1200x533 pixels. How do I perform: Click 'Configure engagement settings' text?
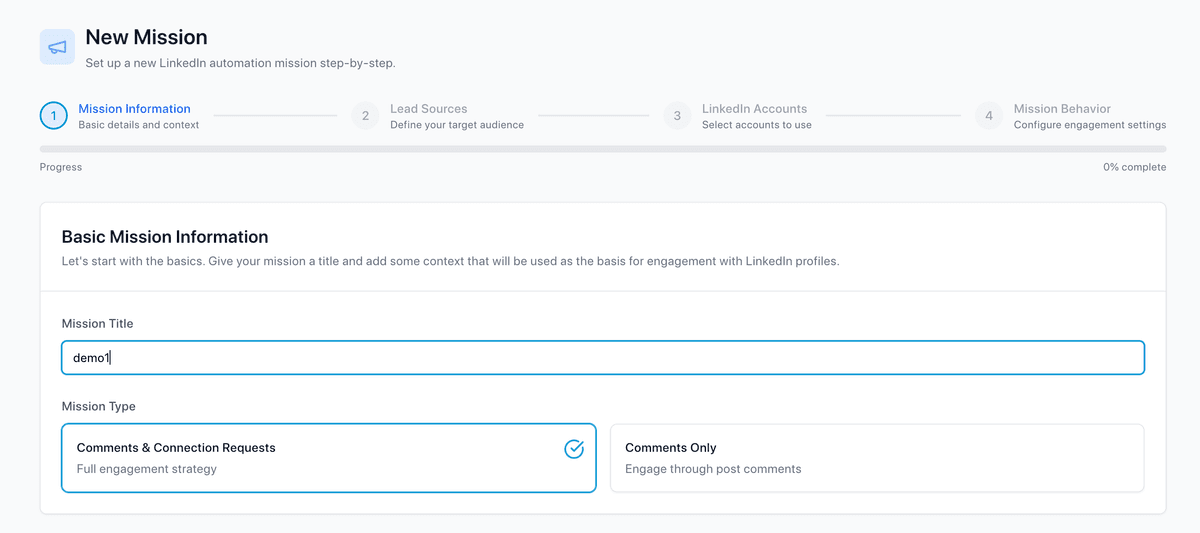[1090, 125]
